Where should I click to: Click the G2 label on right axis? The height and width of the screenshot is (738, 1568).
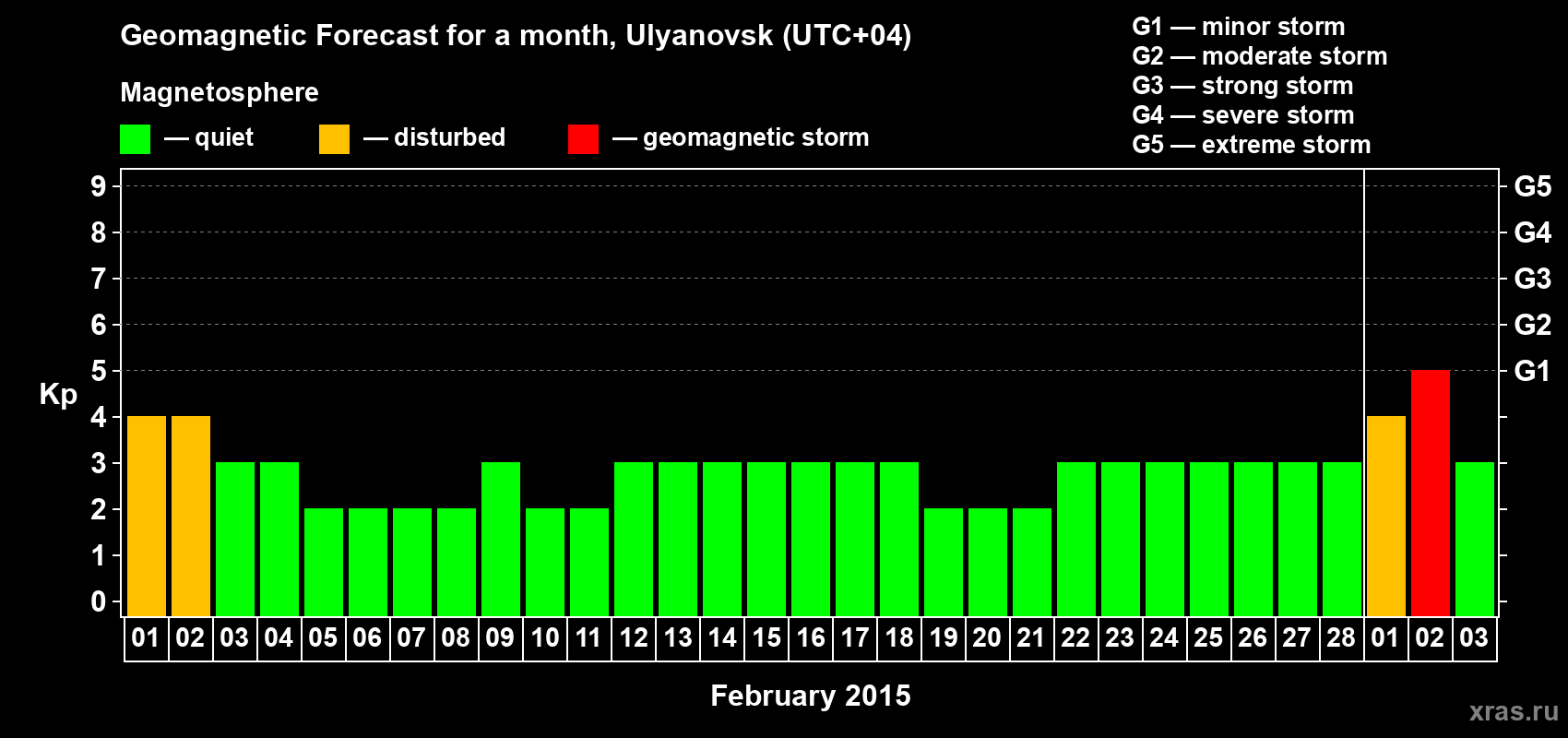point(1532,325)
